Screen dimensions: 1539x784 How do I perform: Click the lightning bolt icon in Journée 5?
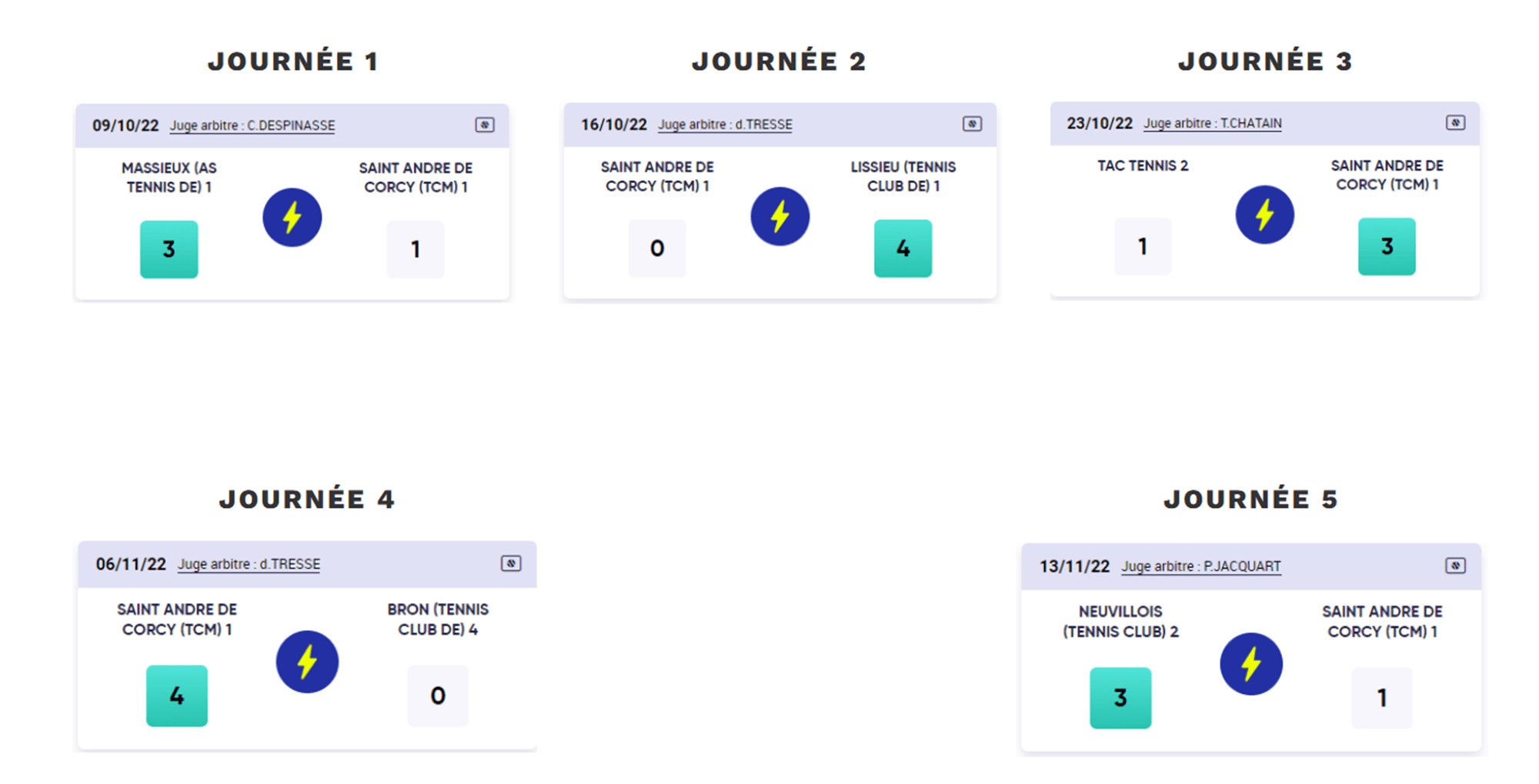coord(1251,664)
